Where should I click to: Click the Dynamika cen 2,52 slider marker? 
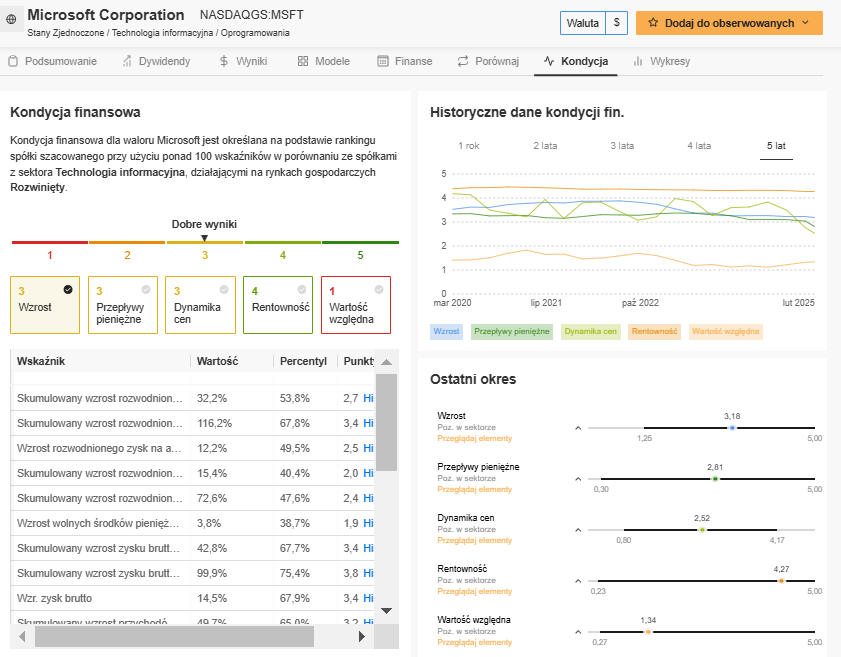point(702,530)
